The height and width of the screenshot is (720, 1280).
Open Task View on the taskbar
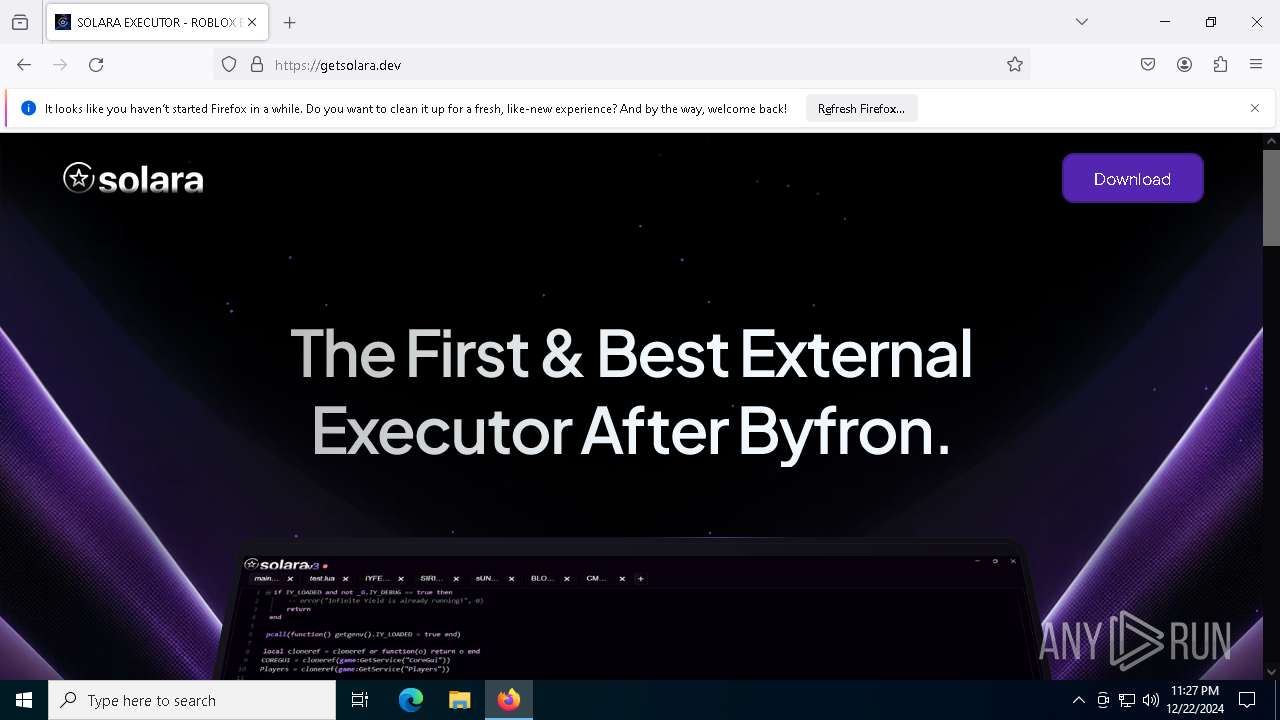pyautogui.click(x=360, y=700)
